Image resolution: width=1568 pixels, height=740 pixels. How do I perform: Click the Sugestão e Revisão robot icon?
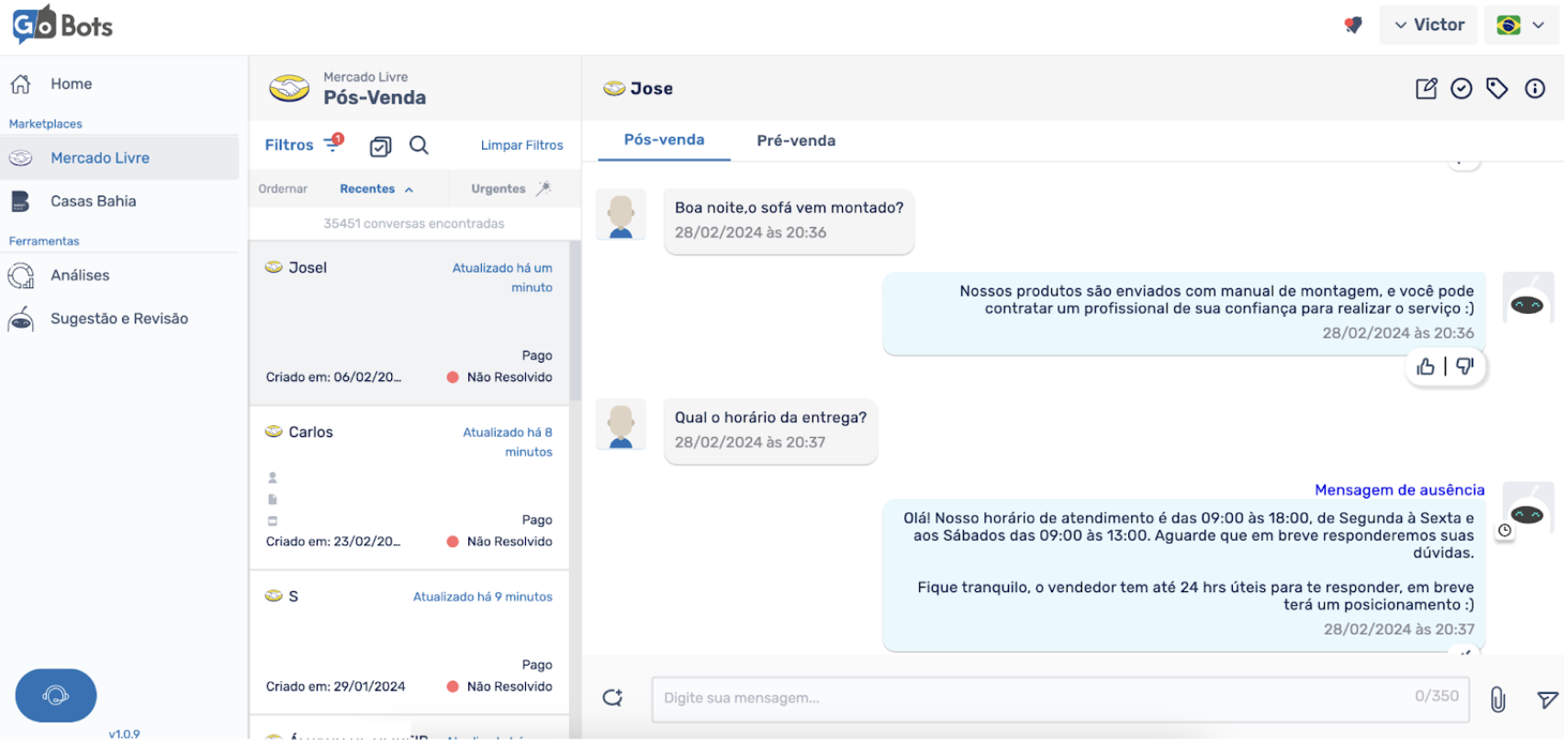20,319
